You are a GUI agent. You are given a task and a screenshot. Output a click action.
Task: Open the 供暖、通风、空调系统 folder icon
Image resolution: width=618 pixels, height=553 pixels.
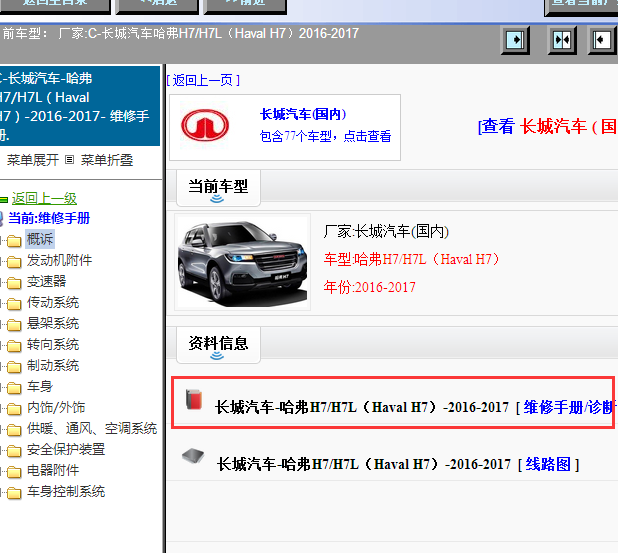tap(14, 429)
